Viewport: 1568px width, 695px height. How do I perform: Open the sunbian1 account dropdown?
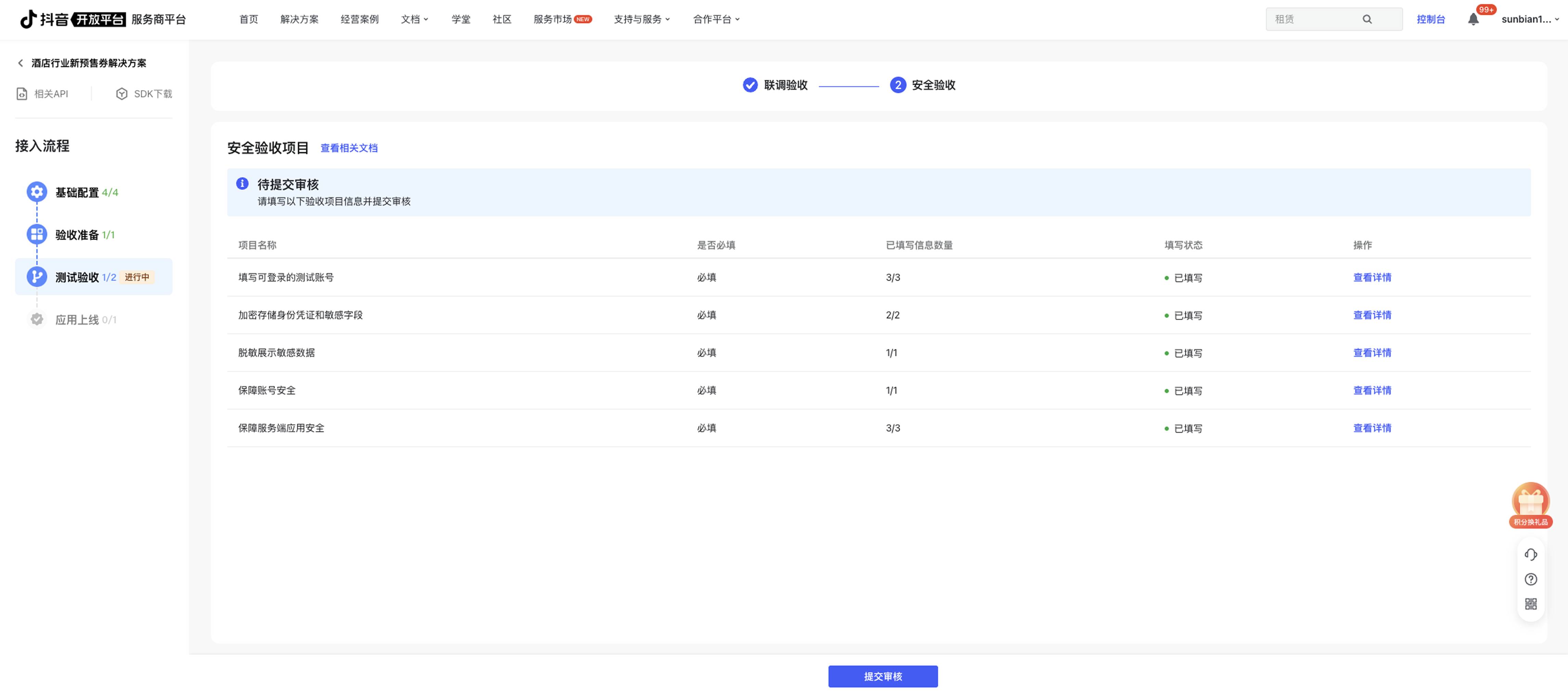[1529, 20]
